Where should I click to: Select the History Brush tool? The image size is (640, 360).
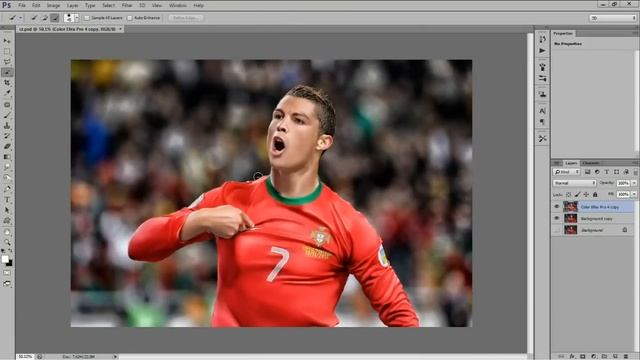tap(7, 136)
